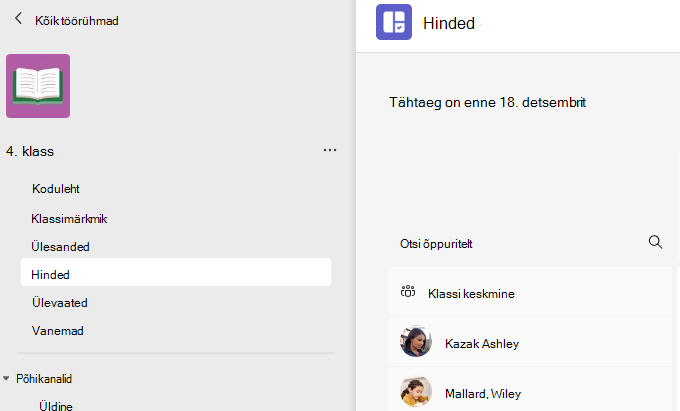Select the Klassi keskmine row

click(530, 291)
